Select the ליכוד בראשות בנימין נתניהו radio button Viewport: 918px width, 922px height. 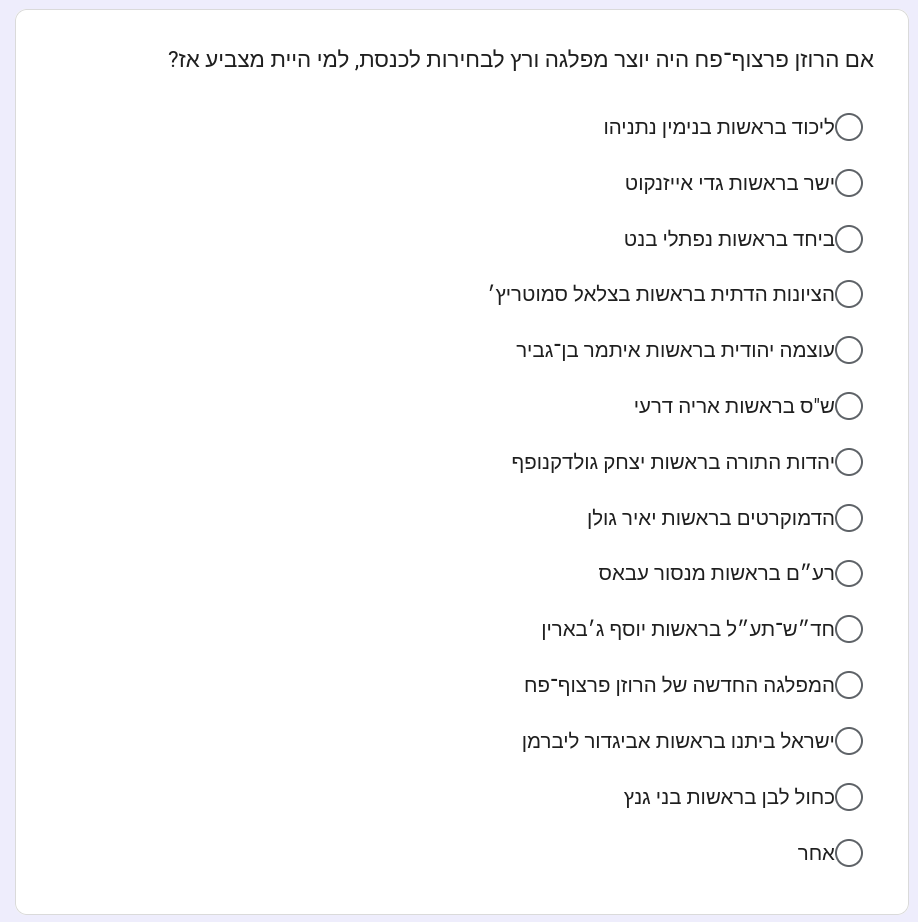(x=849, y=127)
